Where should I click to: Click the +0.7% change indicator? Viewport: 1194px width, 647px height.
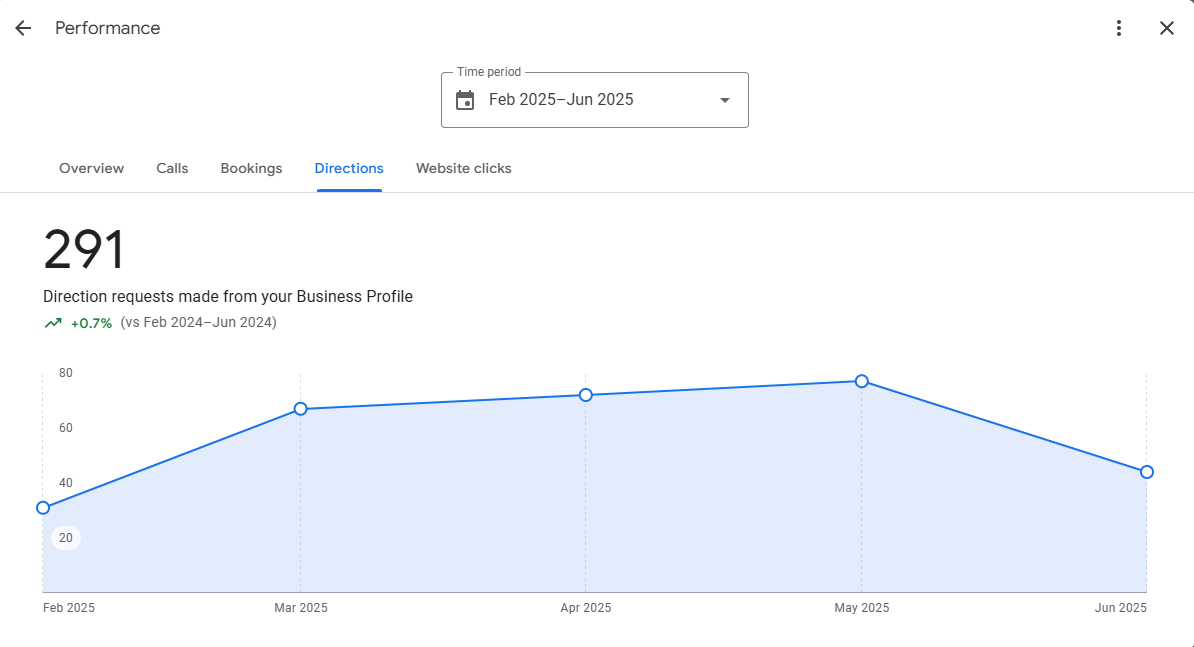(x=91, y=323)
